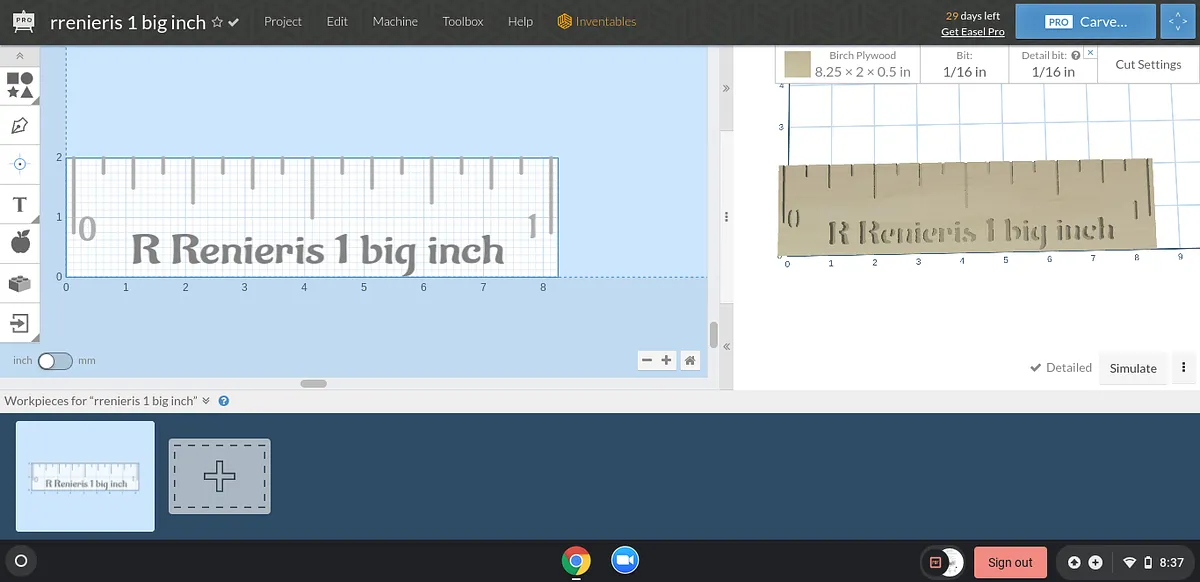This screenshot has height=582, width=1200.
Task: Select the Shapes tool in left sidebar
Action: coord(20,85)
